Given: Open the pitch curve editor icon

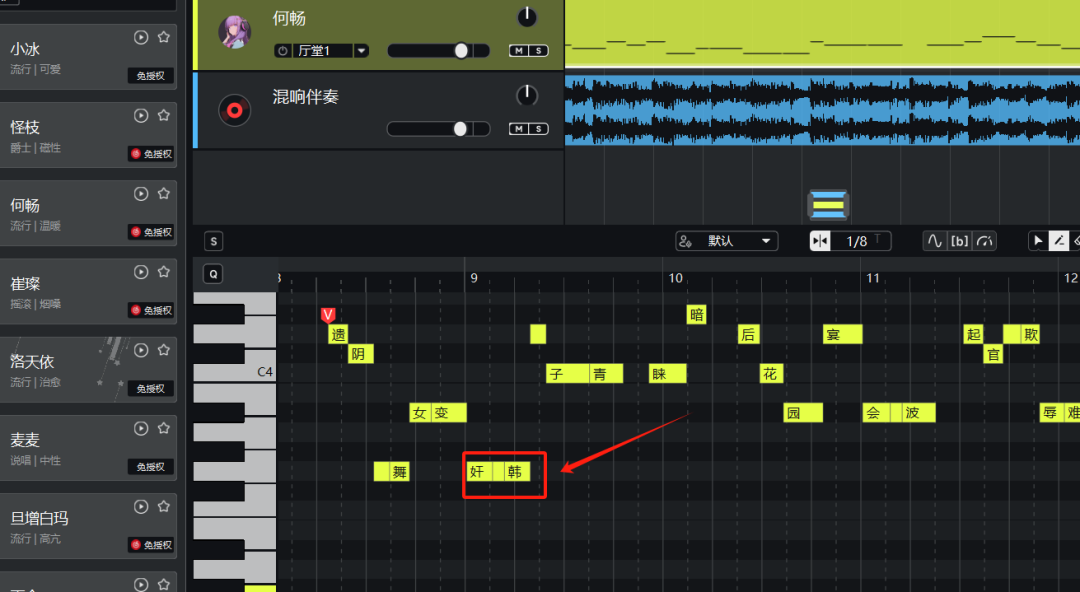Looking at the screenshot, I should click(x=935, y=241).
